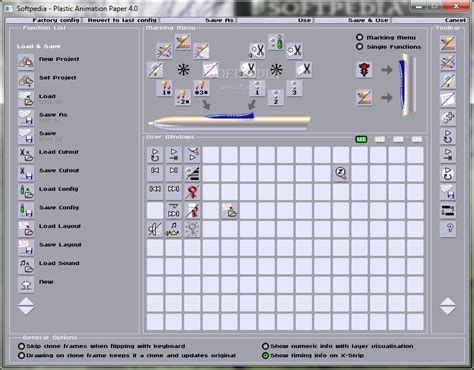
Task: Click the Z magnifier zoom icon
Action: pyautogui.click(x=341, y=173)
